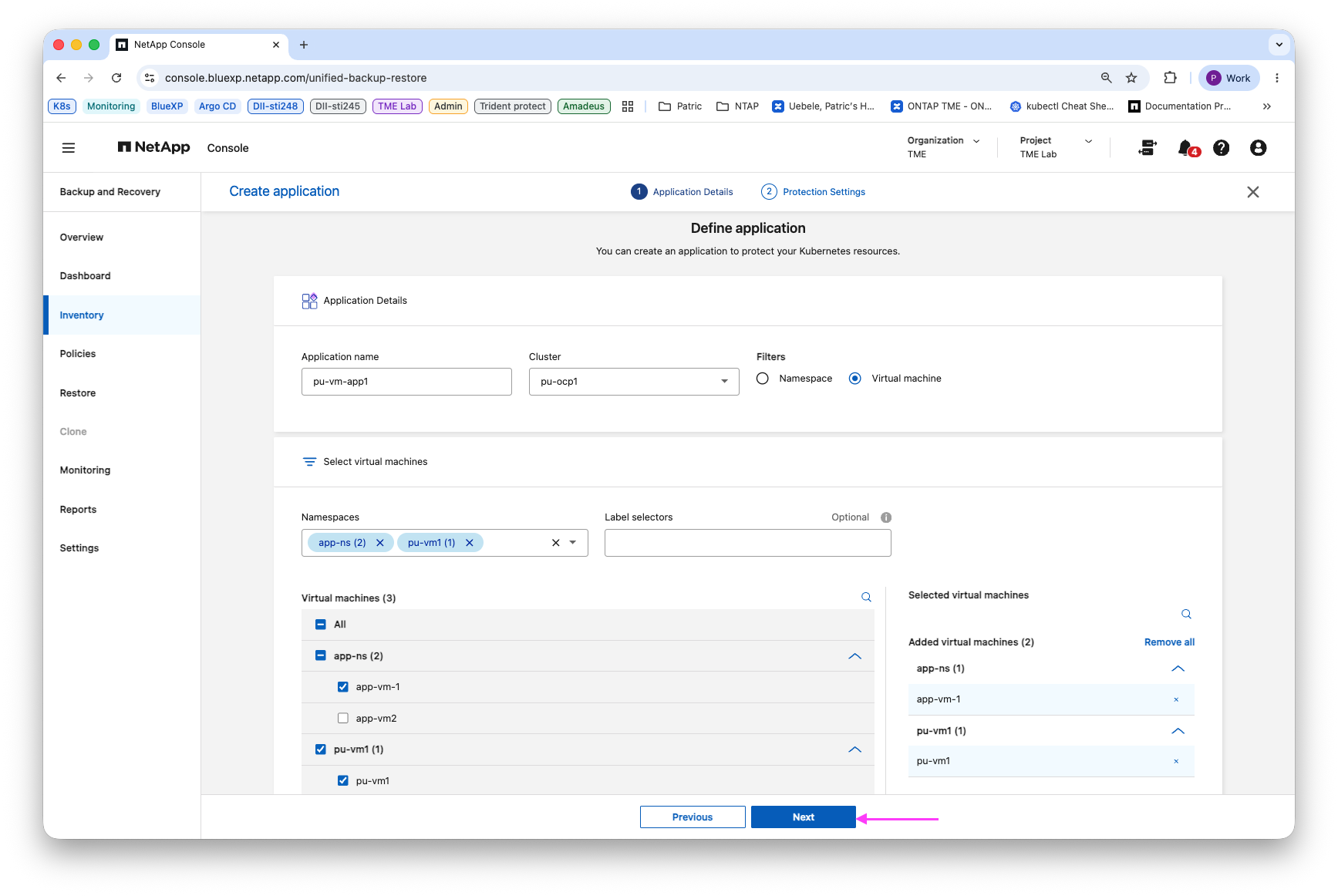
Task: Click the Remove all link
Action: (x=1169, y=642)
